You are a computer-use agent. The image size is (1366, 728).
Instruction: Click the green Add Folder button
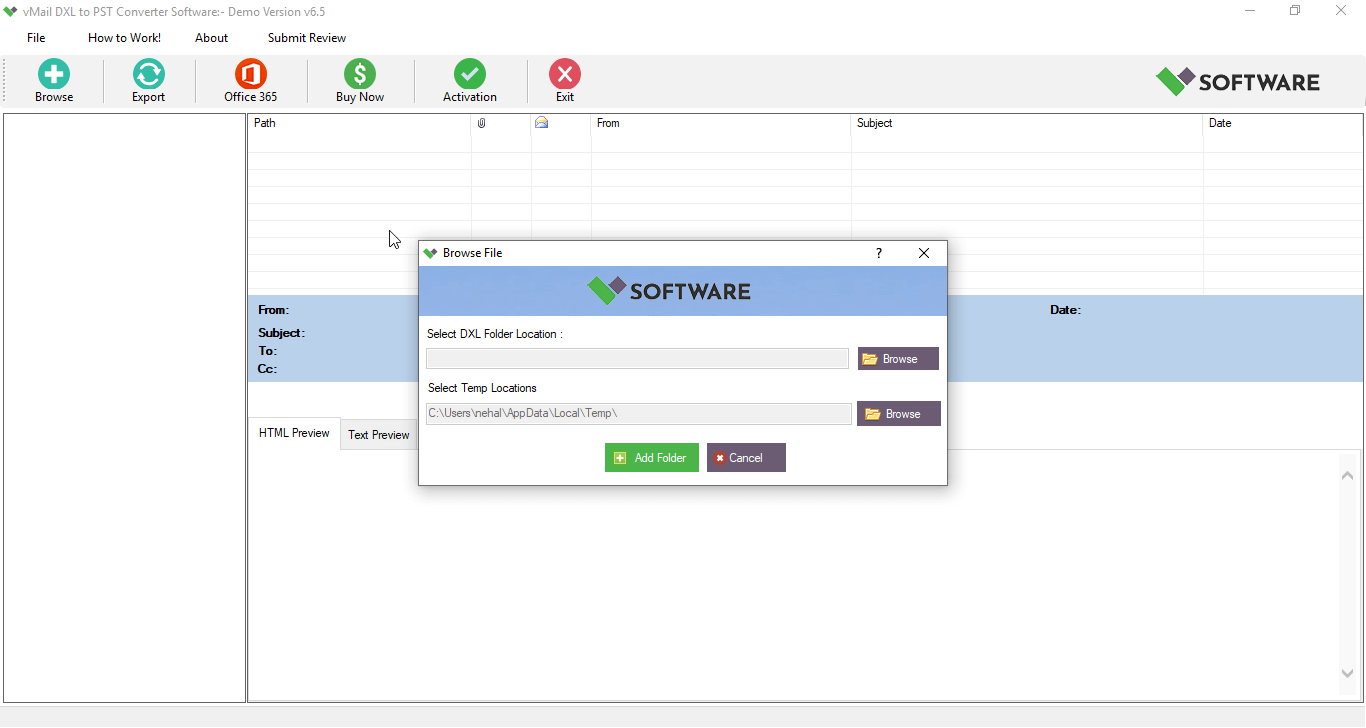652,458
